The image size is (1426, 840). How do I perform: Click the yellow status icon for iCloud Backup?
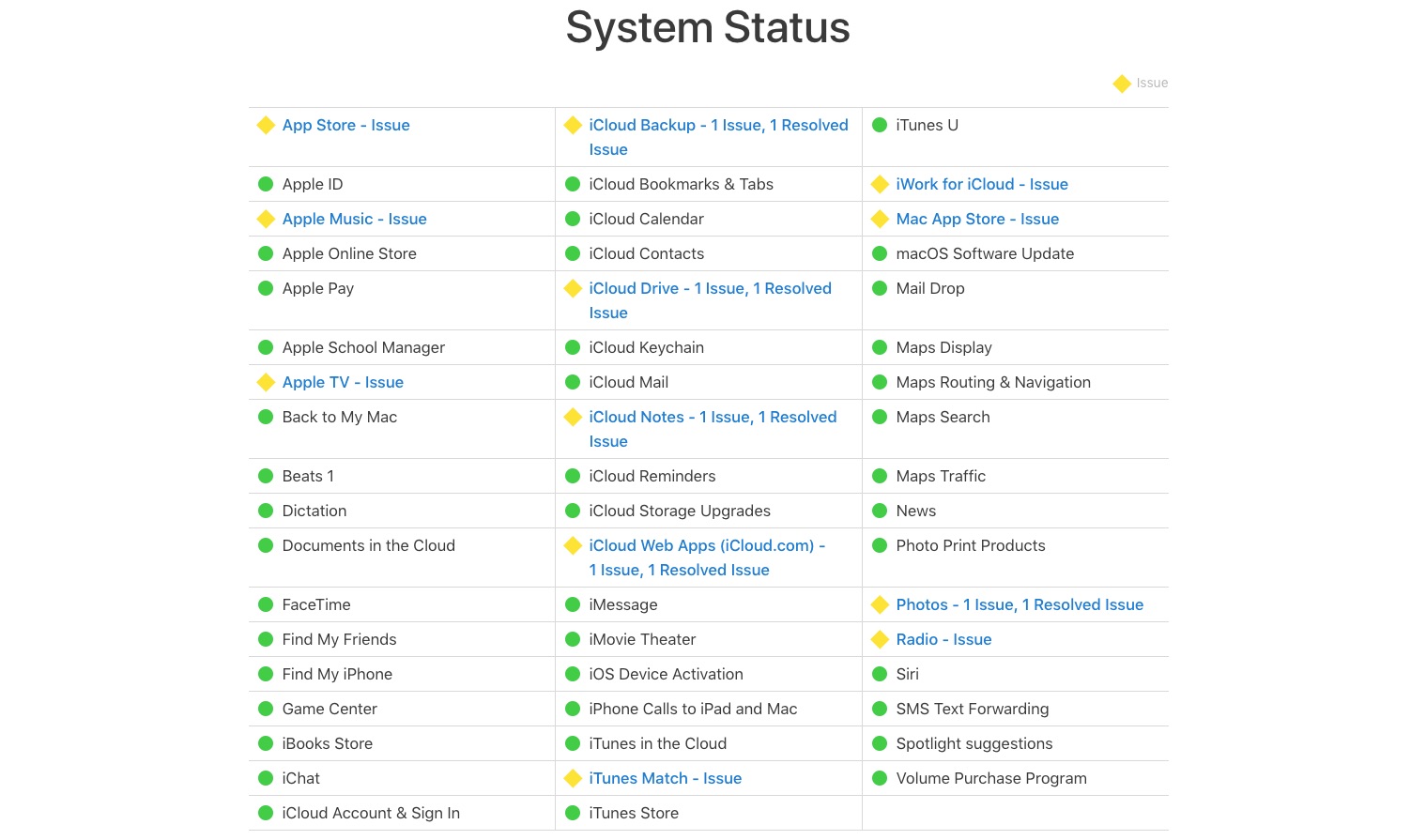(x=573, y=125)
